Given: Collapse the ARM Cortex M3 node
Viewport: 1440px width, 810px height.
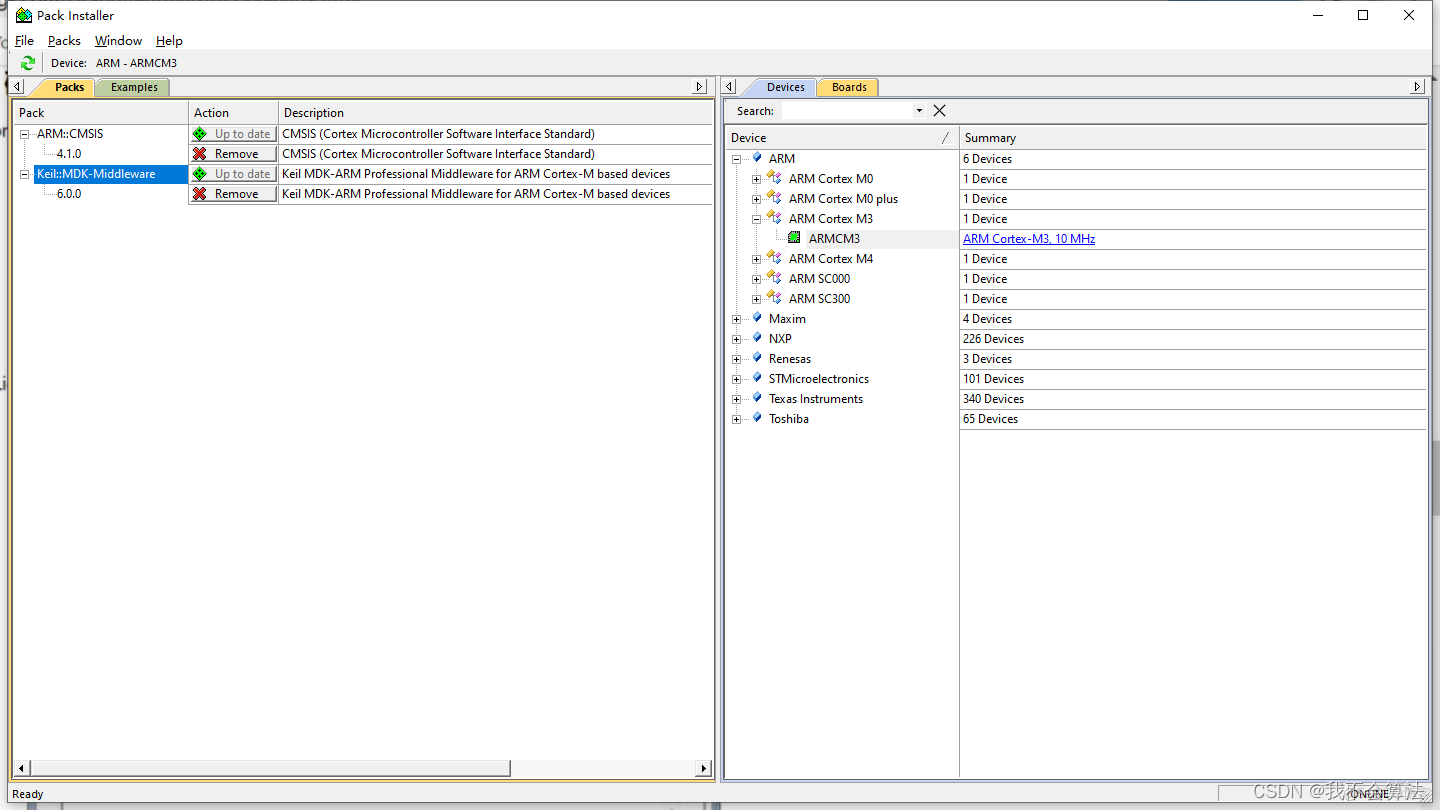Looking at the screenshot, I should tap(757, 219).
